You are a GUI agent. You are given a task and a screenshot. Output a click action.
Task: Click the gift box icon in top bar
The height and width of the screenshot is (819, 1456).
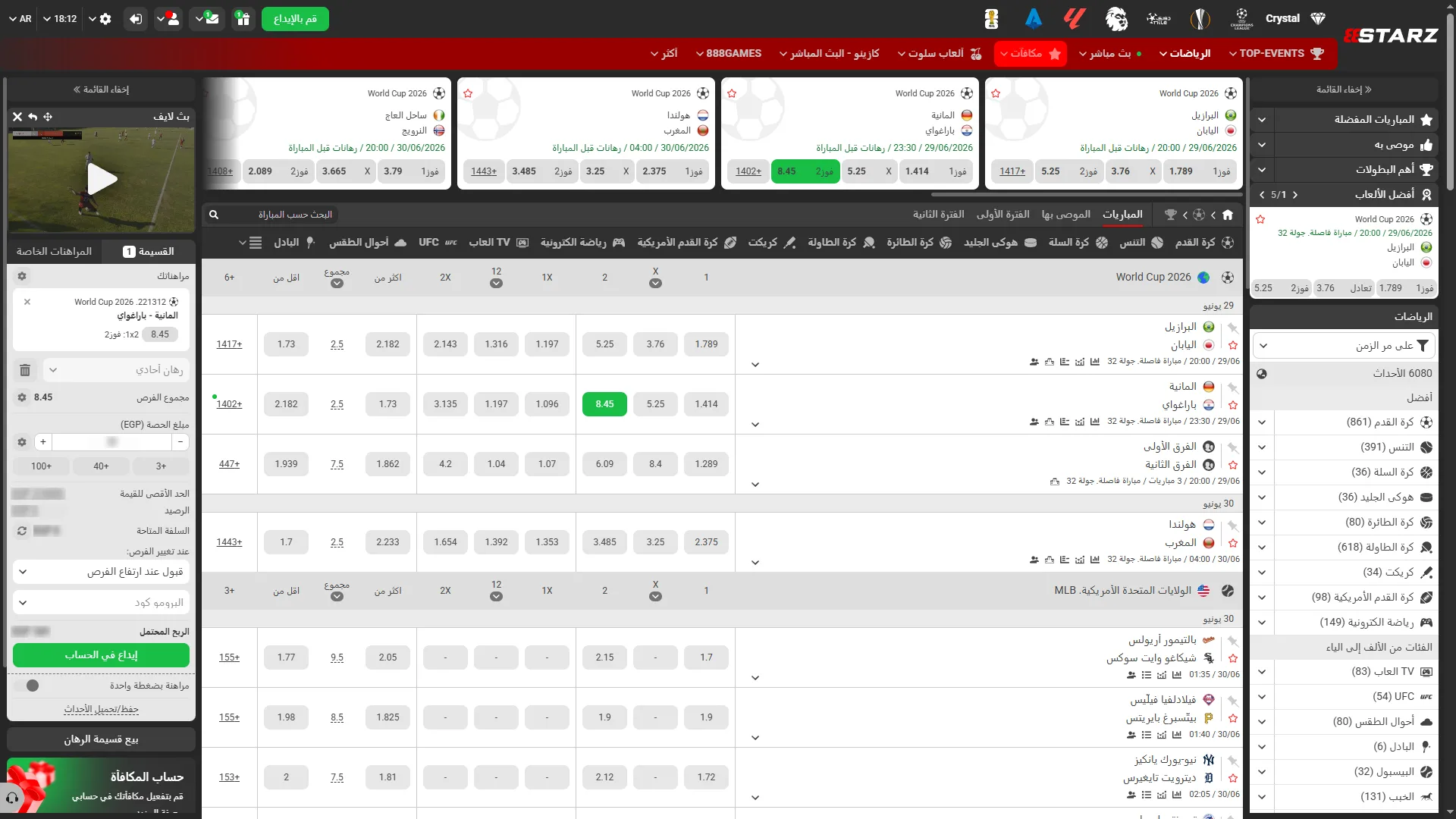[x=243, y=19]
